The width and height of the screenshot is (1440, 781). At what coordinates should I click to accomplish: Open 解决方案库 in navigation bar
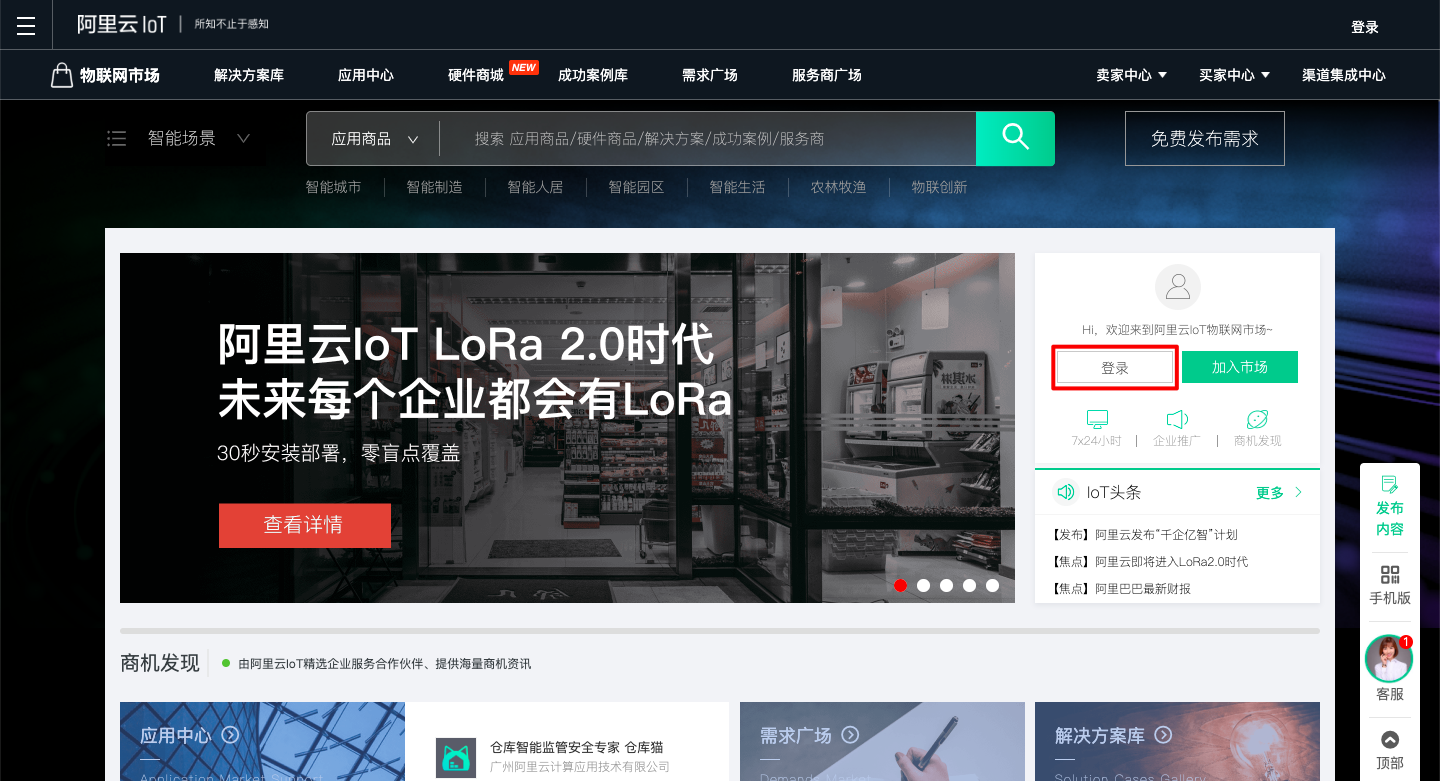(249, 75)
